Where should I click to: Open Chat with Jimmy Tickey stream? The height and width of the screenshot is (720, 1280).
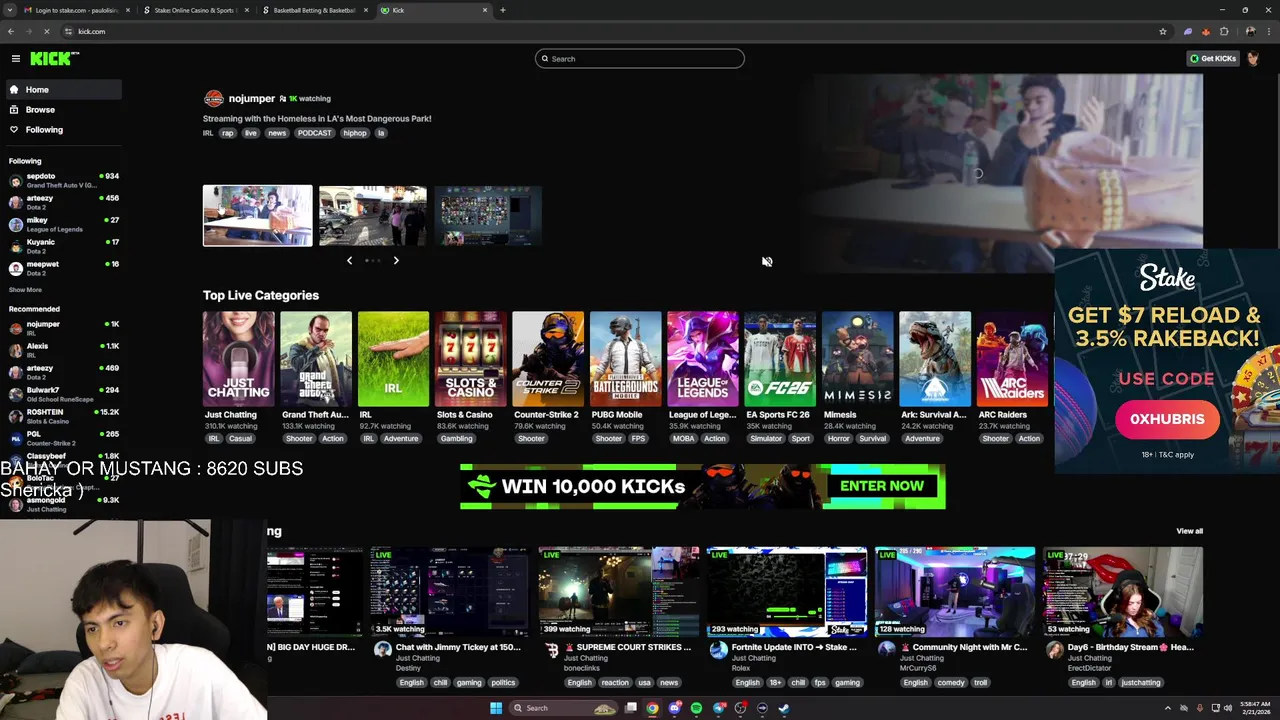(x=450, y=591)
